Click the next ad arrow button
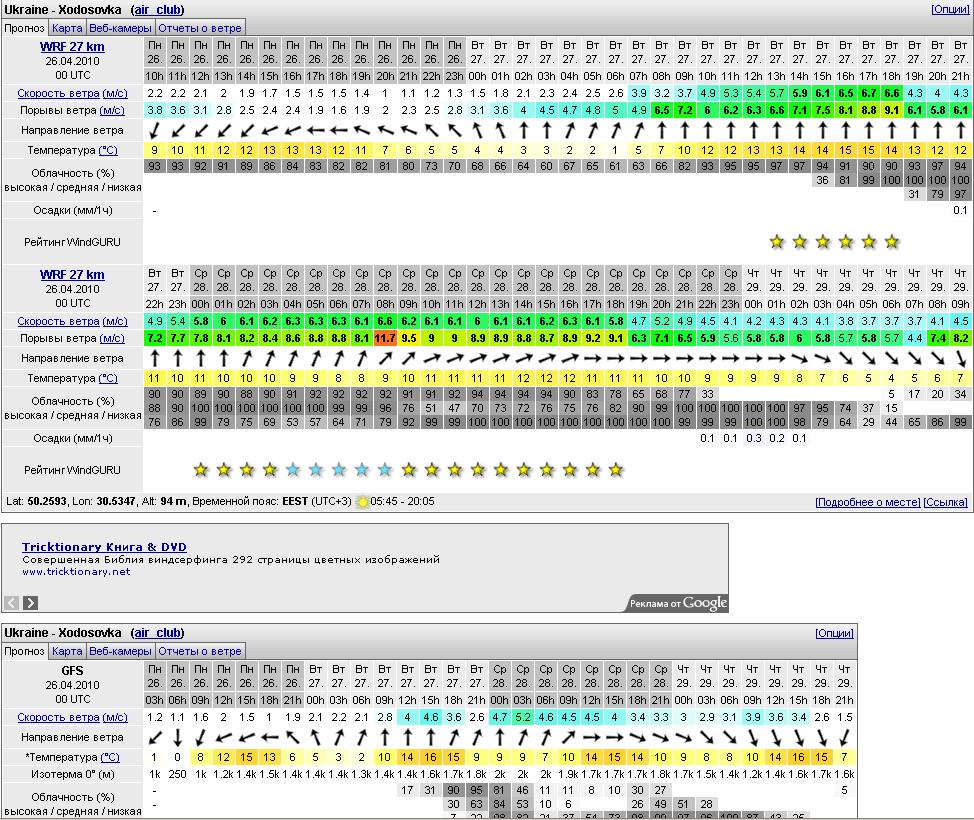The width and height of the screenshot is (974, 820). 31,602
